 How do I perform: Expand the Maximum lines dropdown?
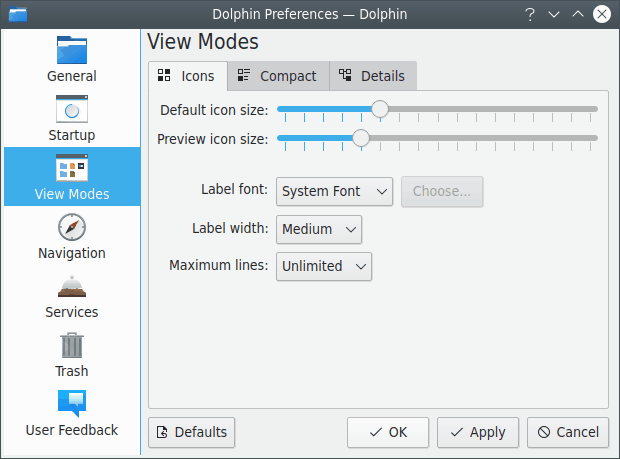(324, 266)
